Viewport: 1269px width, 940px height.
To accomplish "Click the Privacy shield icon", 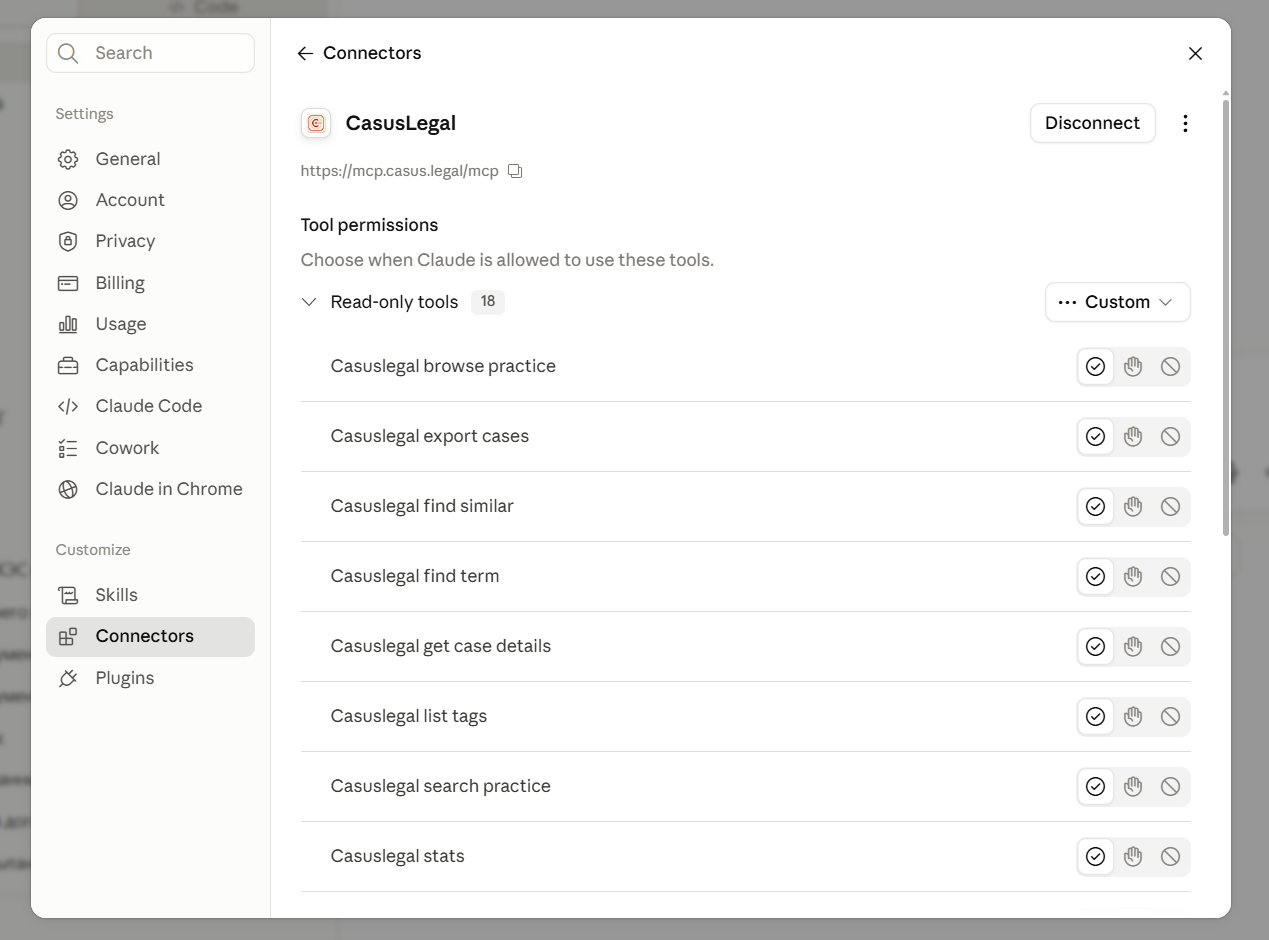I will click(x=68, y=241).
